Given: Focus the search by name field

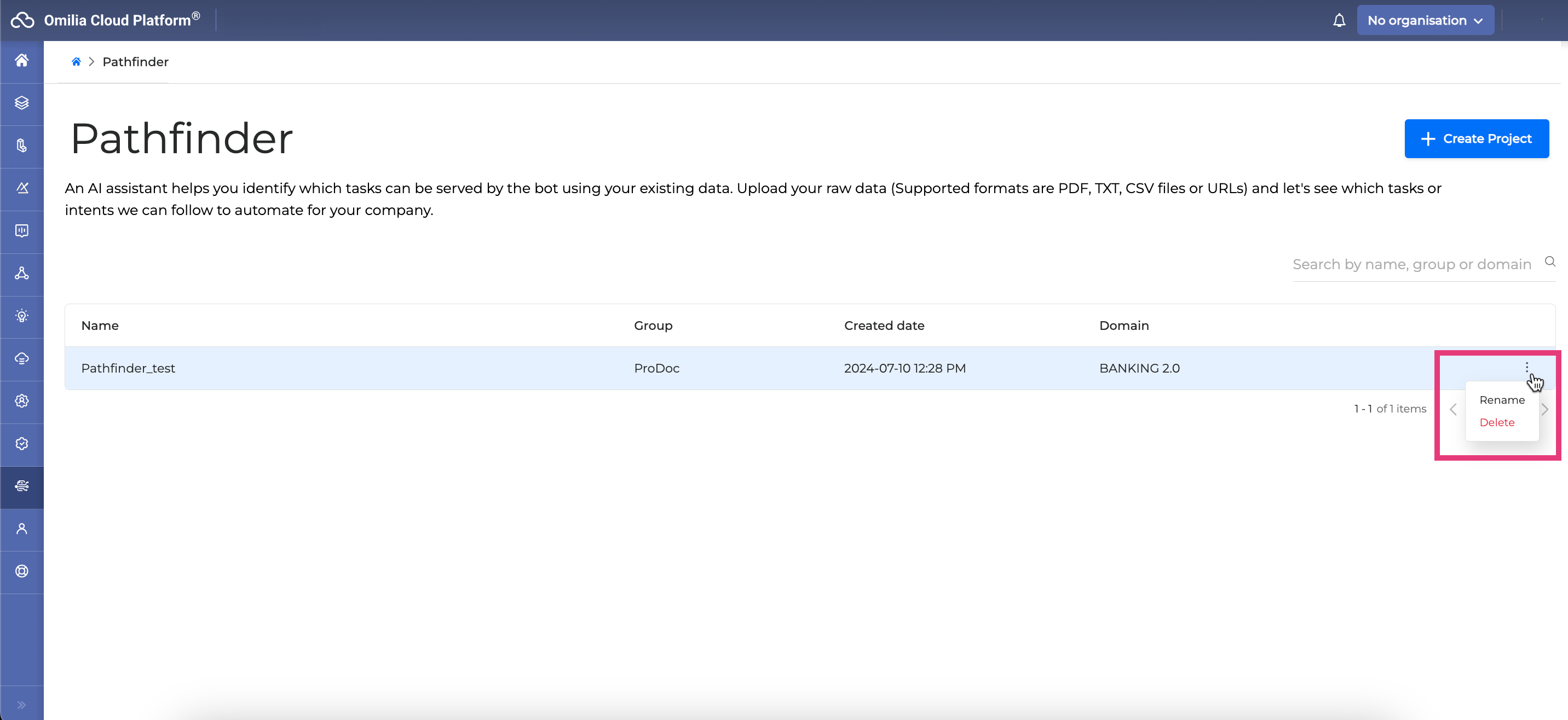Looking at the screenshot, I should point(1412,264).
